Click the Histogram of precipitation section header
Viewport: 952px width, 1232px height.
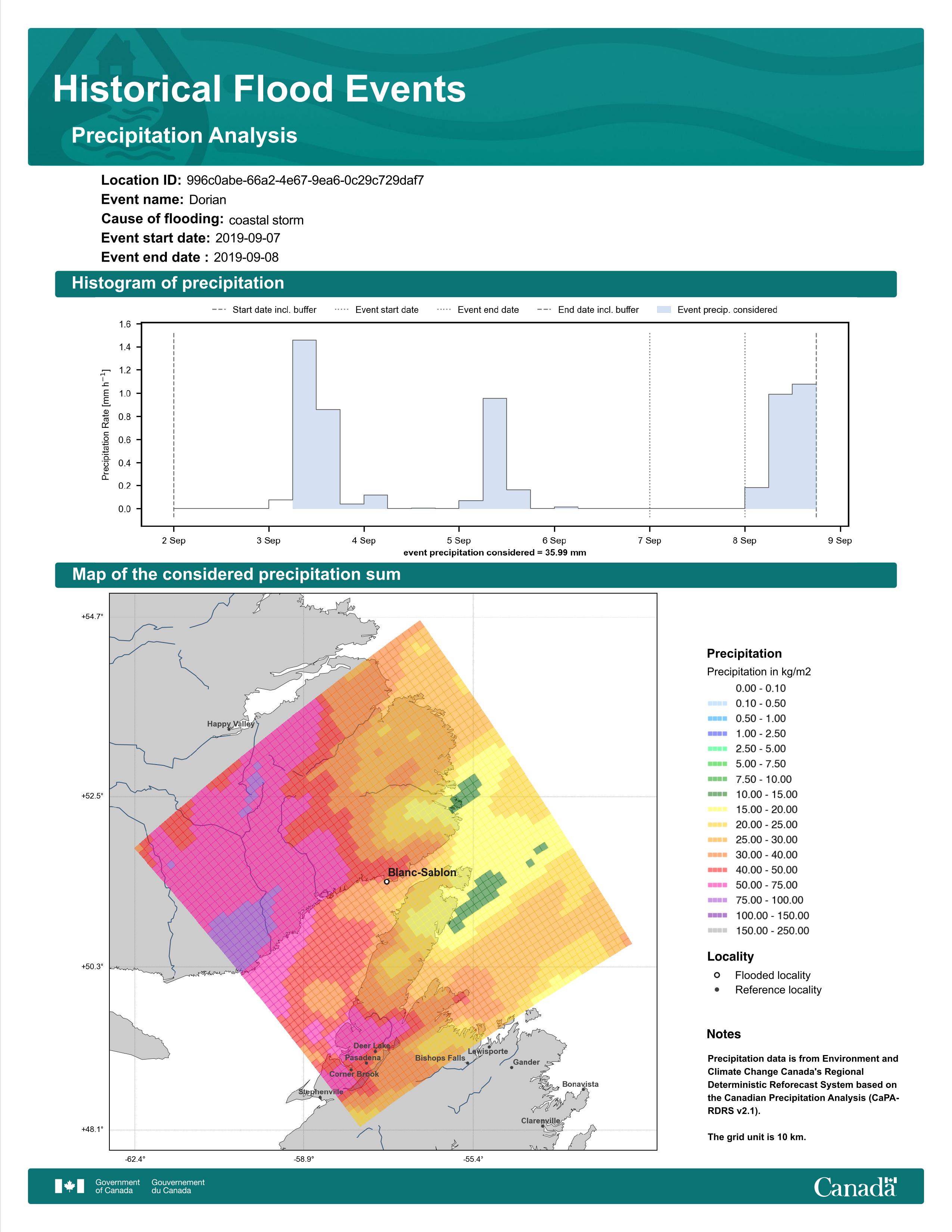475,284
